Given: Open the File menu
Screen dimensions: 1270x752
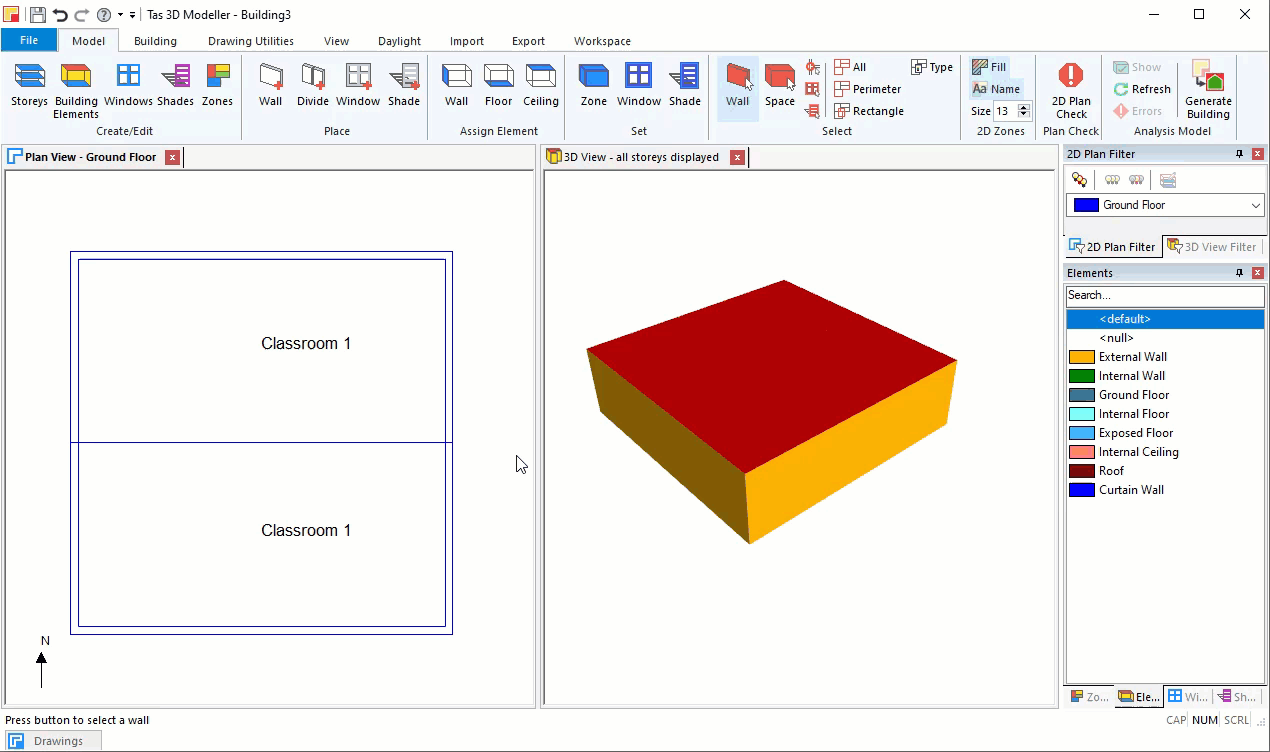Looking at the screenshot, I should point(29,41).
